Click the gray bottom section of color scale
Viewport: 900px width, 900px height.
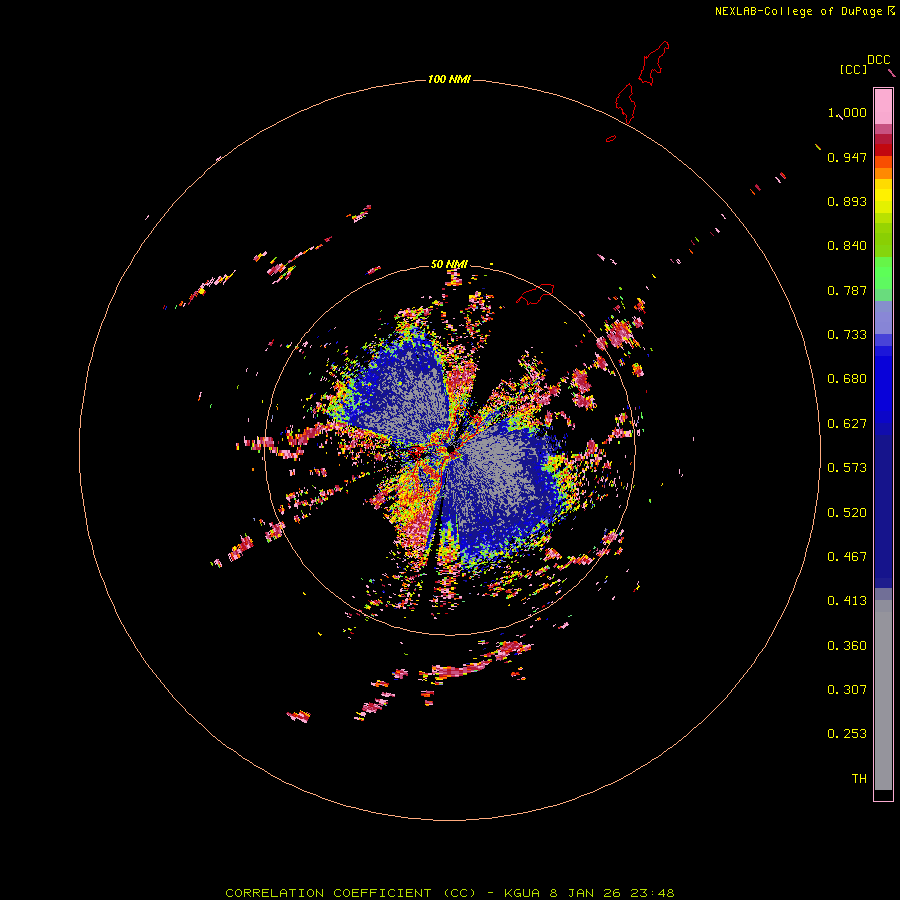click(x=883, y=695)
